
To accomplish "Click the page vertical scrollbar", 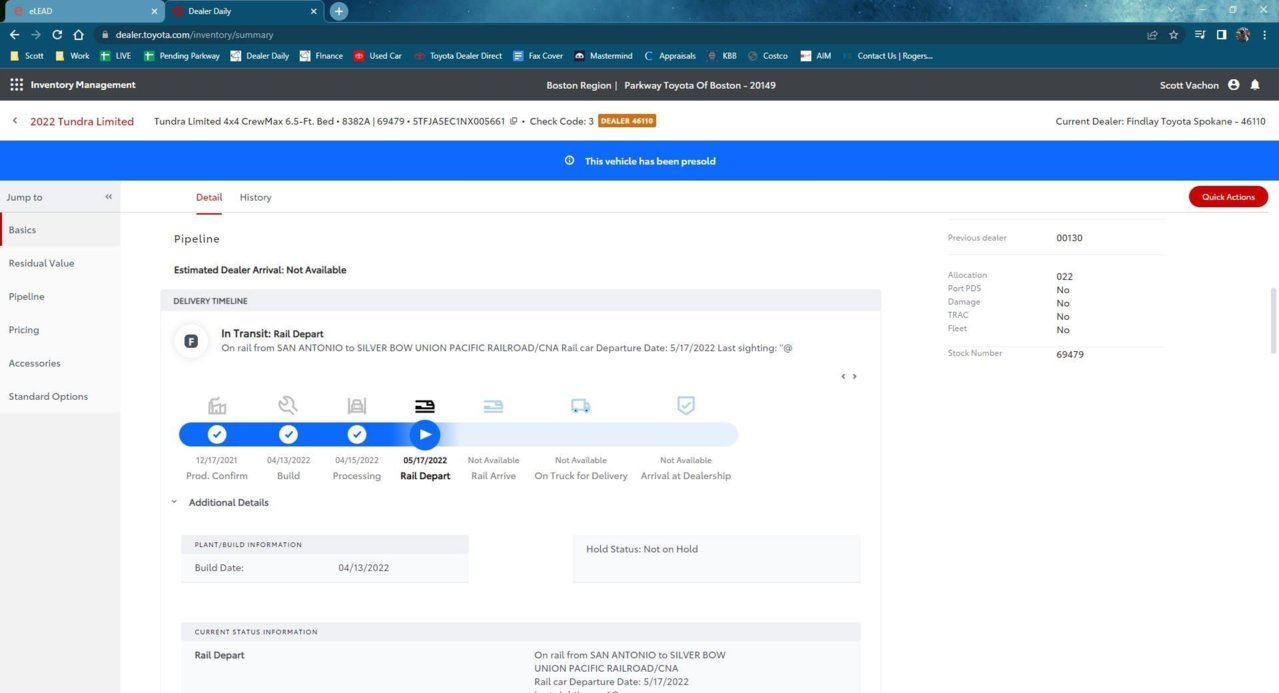I will [1273, 320].
